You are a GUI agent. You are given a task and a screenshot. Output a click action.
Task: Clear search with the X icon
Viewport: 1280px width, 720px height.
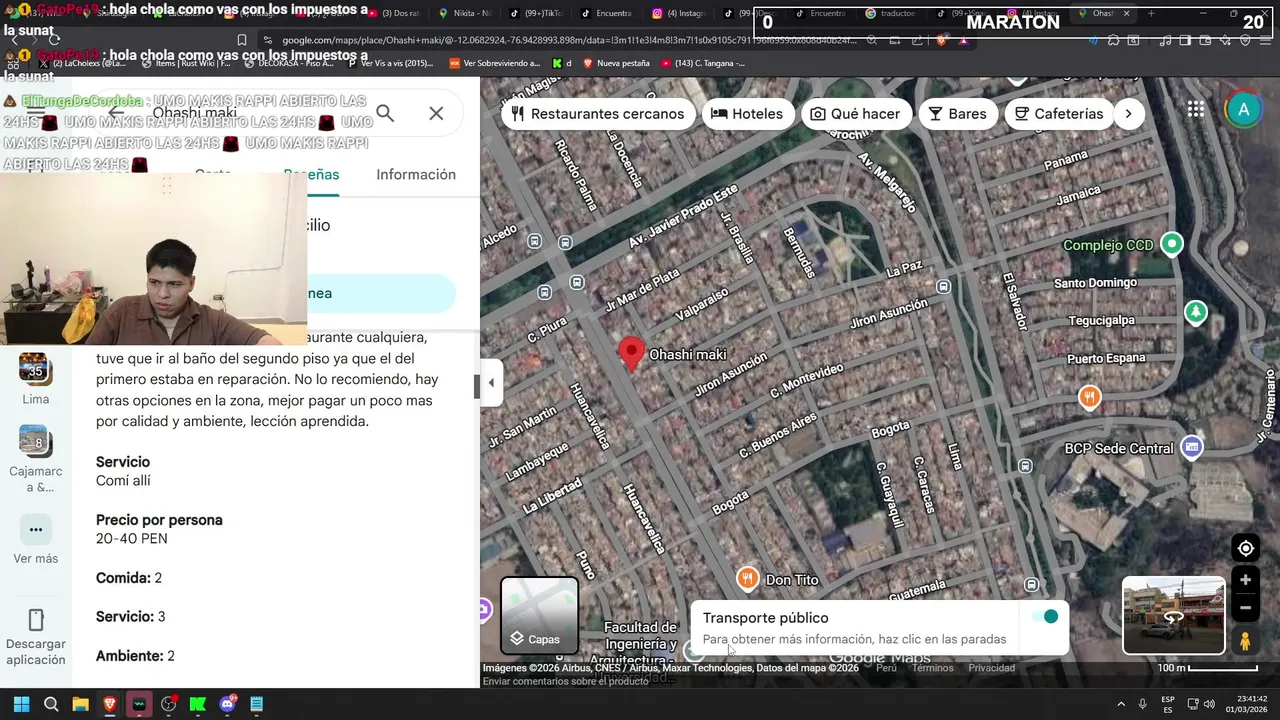(x=436, y=113)
